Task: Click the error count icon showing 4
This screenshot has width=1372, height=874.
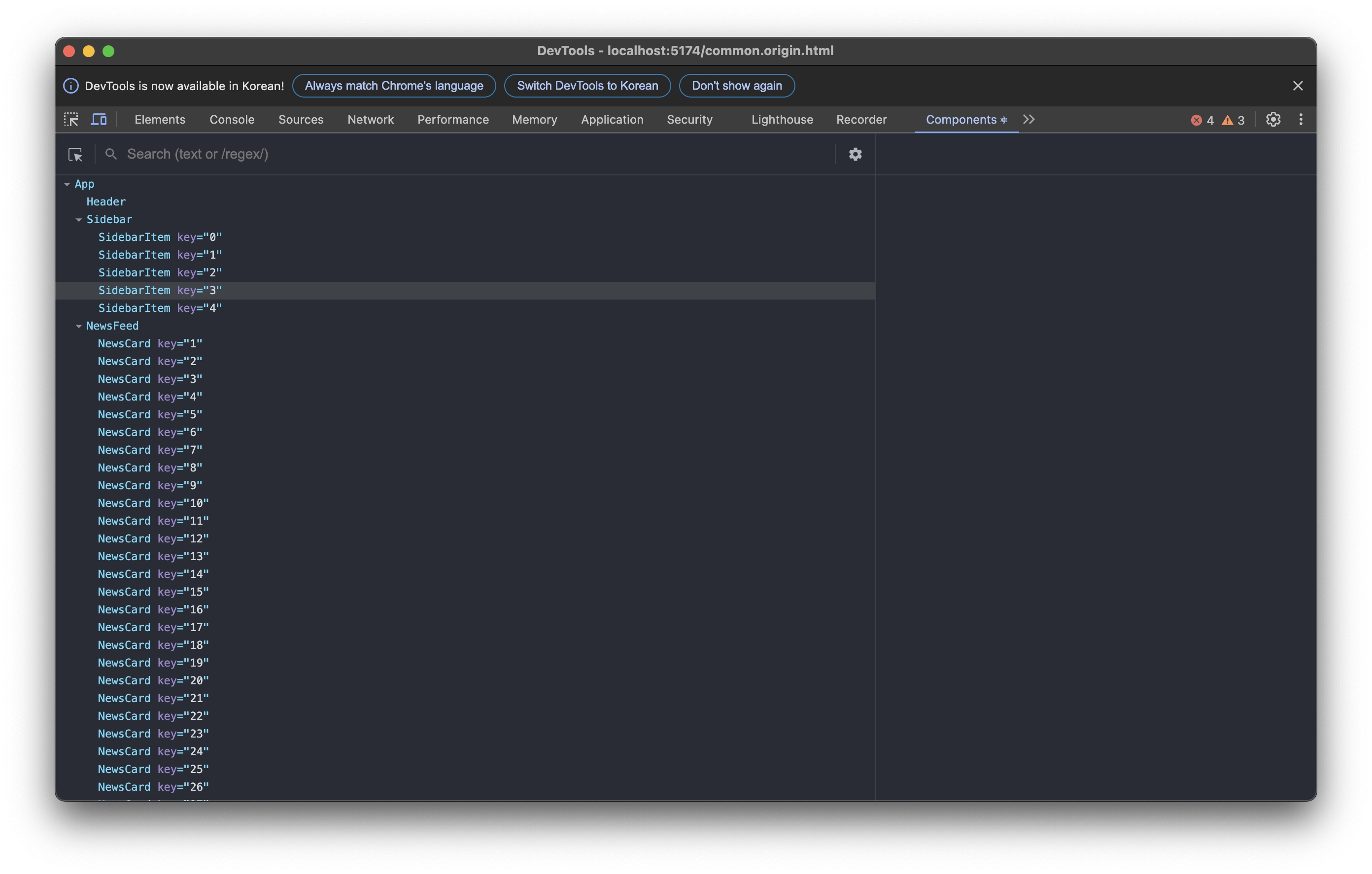Action: [1200, 119]
